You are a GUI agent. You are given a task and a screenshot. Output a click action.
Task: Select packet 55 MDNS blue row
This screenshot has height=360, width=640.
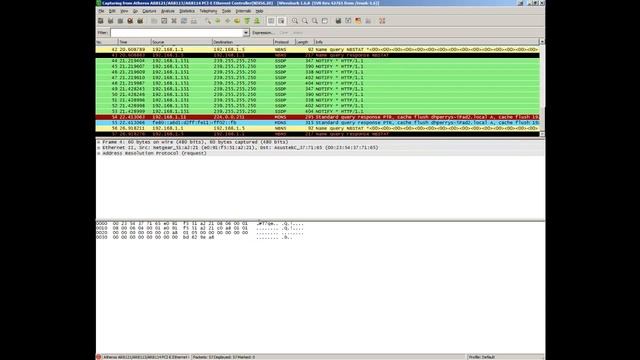tap(318, 123)
